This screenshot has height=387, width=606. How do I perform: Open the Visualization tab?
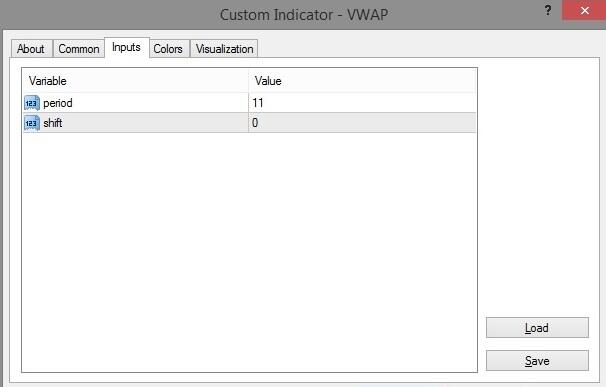[x=224, y=49]
